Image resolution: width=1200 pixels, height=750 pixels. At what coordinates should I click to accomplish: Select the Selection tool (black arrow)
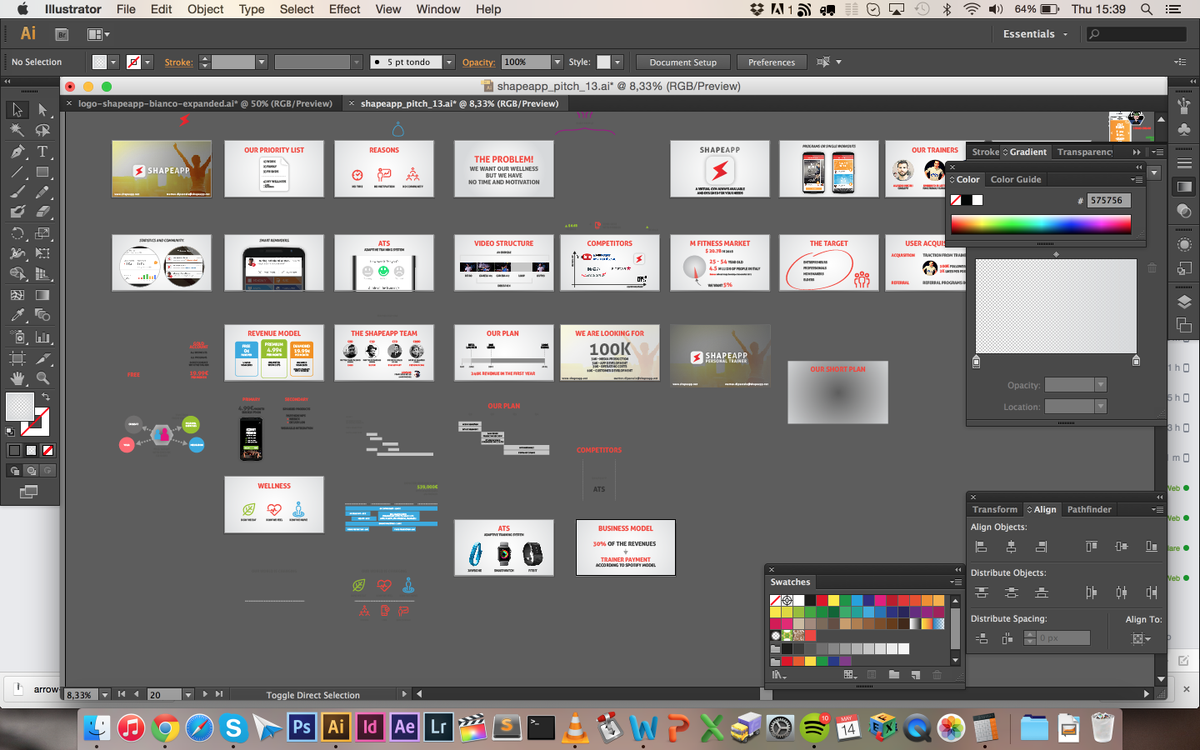point(17,110)
